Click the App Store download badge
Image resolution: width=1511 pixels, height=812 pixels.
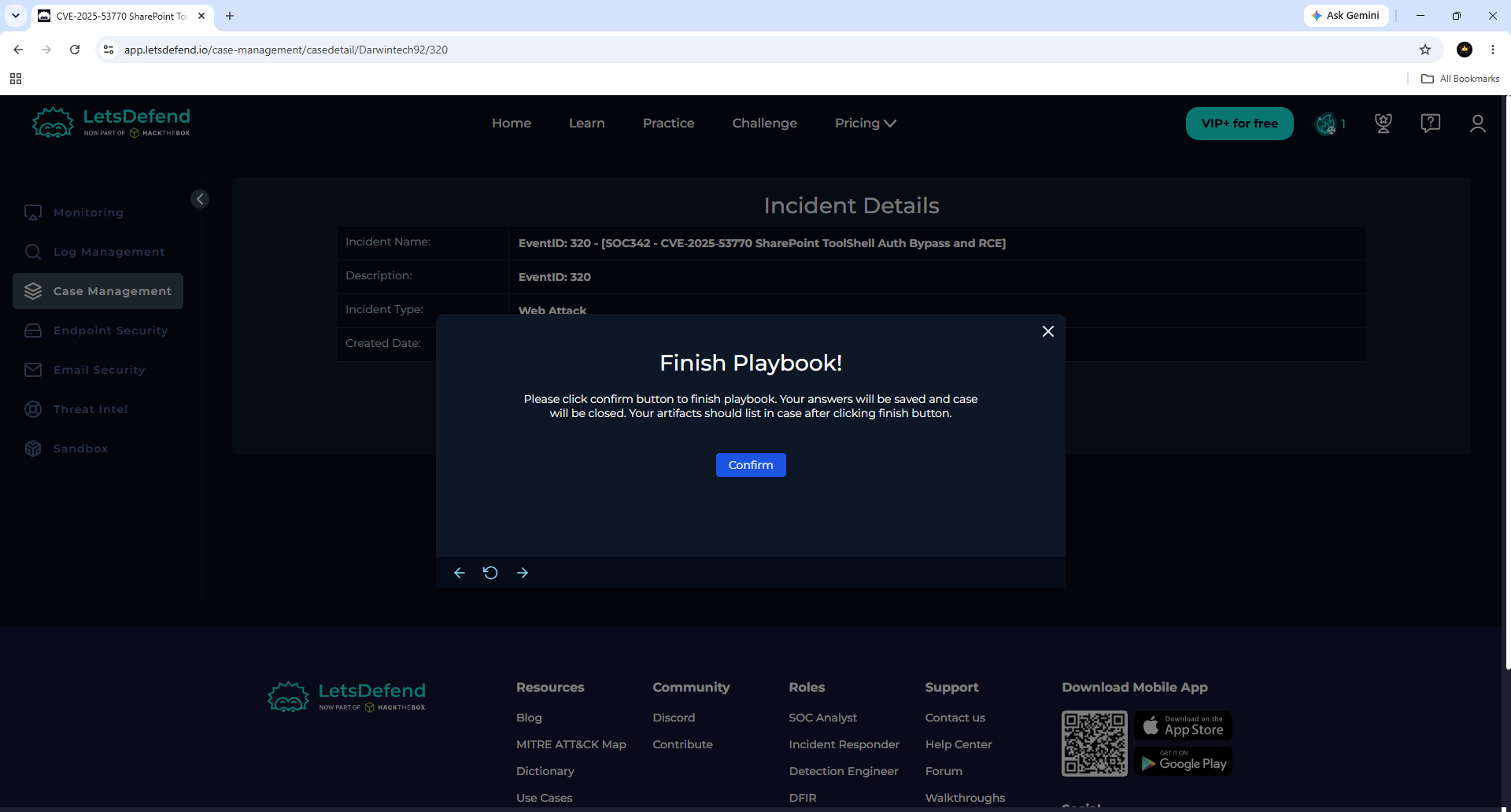[1183, 725]
